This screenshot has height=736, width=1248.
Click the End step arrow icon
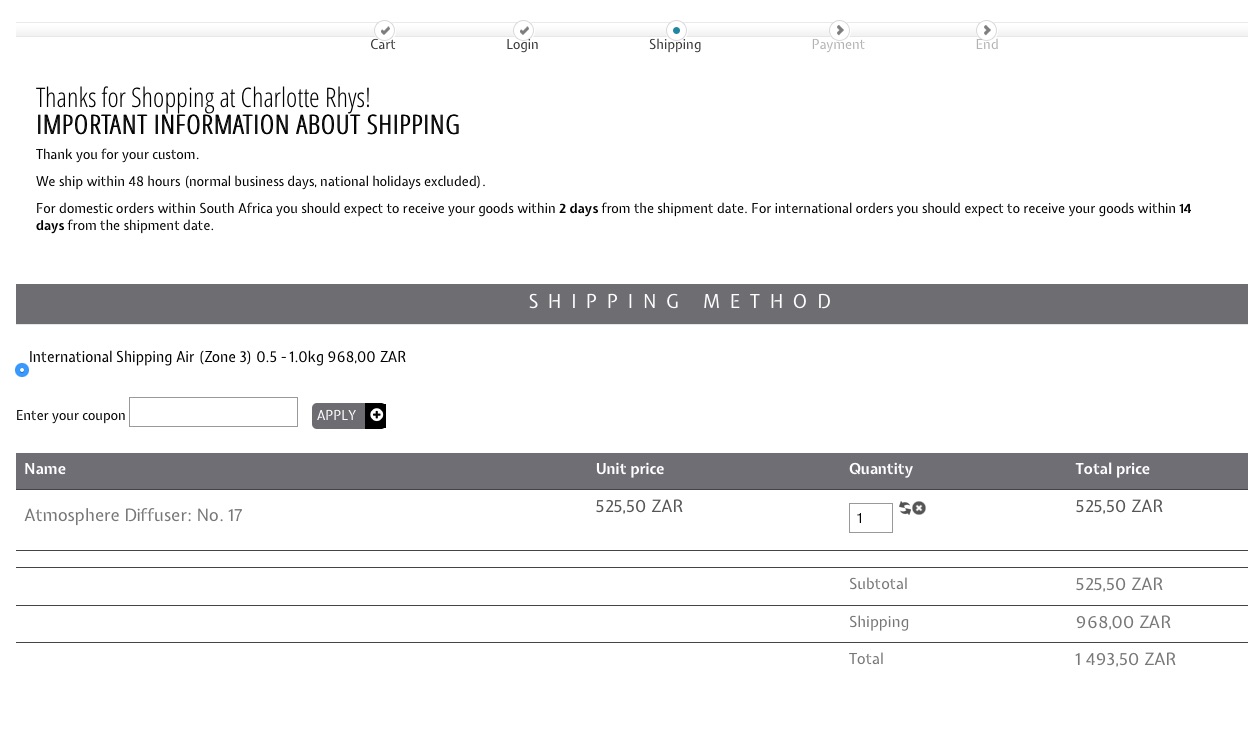pos(986,30)
